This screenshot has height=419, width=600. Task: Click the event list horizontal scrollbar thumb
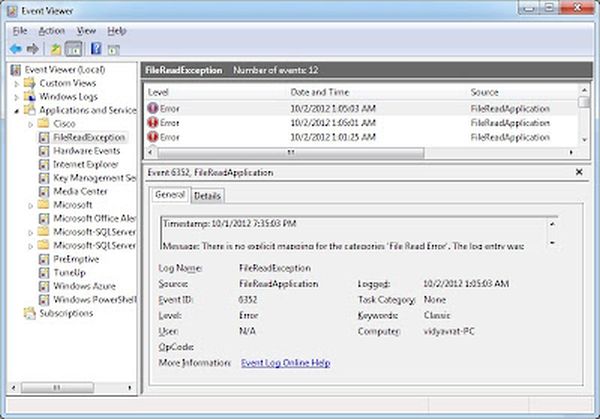click(x=291, y=153)
